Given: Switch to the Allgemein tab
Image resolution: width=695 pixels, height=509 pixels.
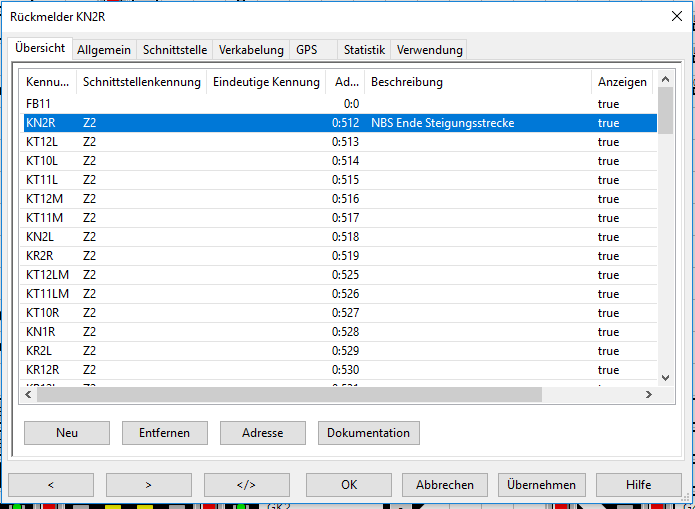Looking at the screenshot, I should point(105,49).
